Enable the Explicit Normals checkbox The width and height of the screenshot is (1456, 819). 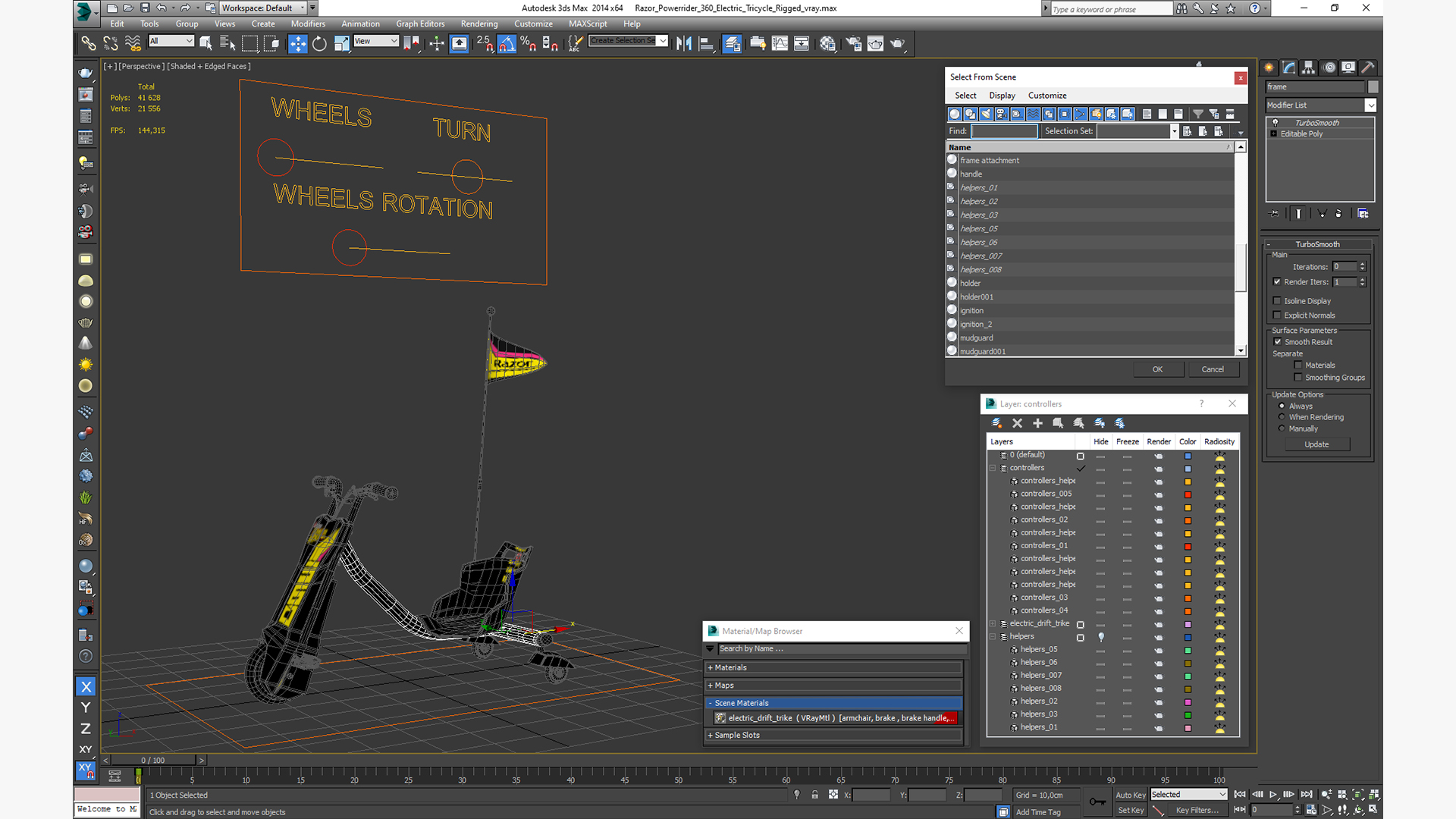click(x=1277, y=315)
